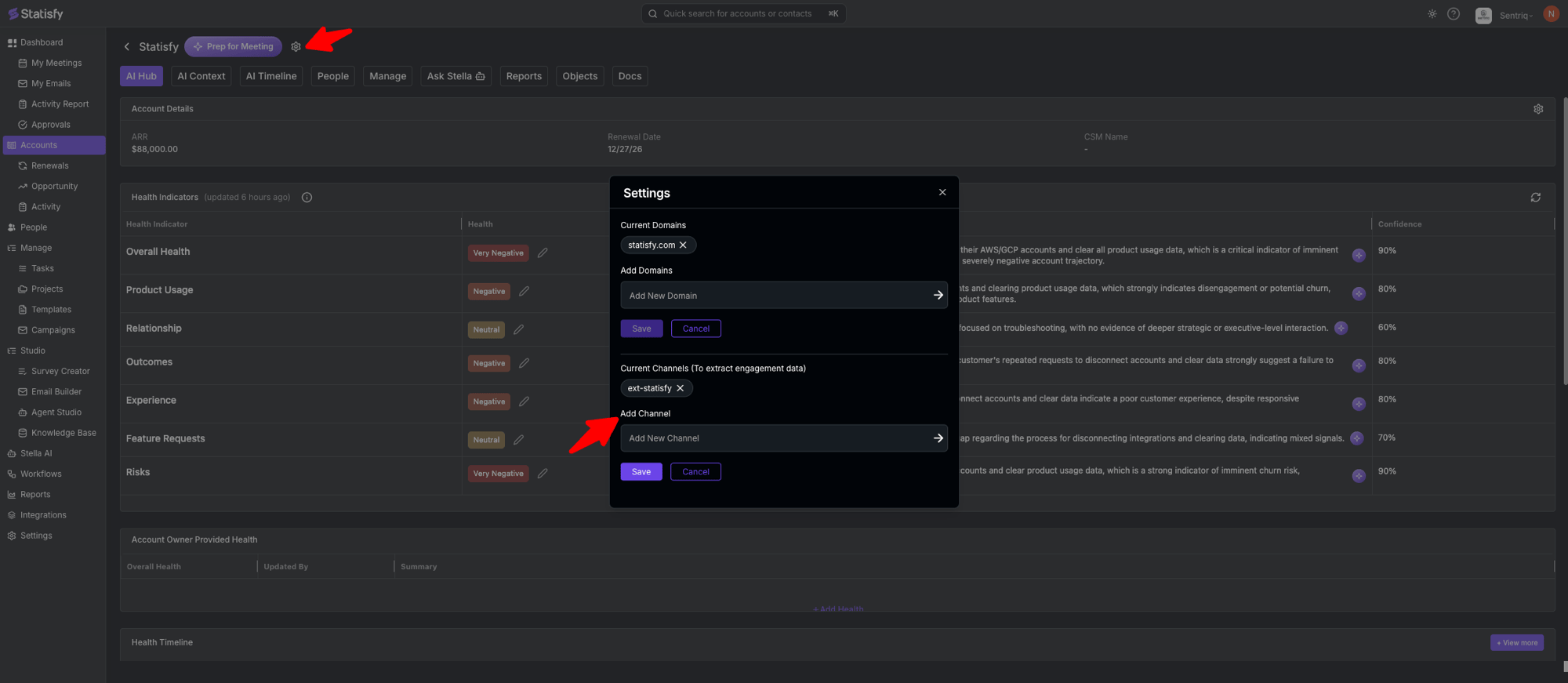
Task: Select the Manage tab
Action: (388, 76)
